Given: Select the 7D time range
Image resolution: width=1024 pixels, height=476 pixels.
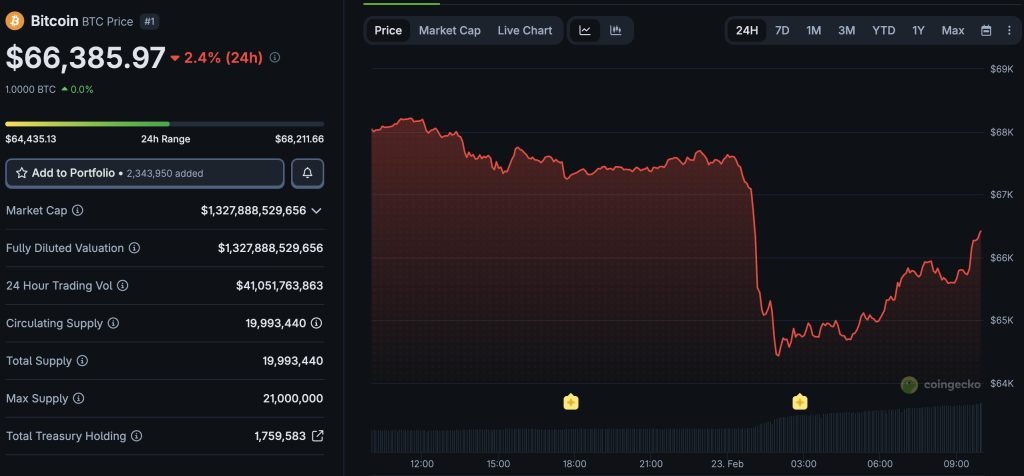Looking at the screenshot, I should (x=782, y=31).
